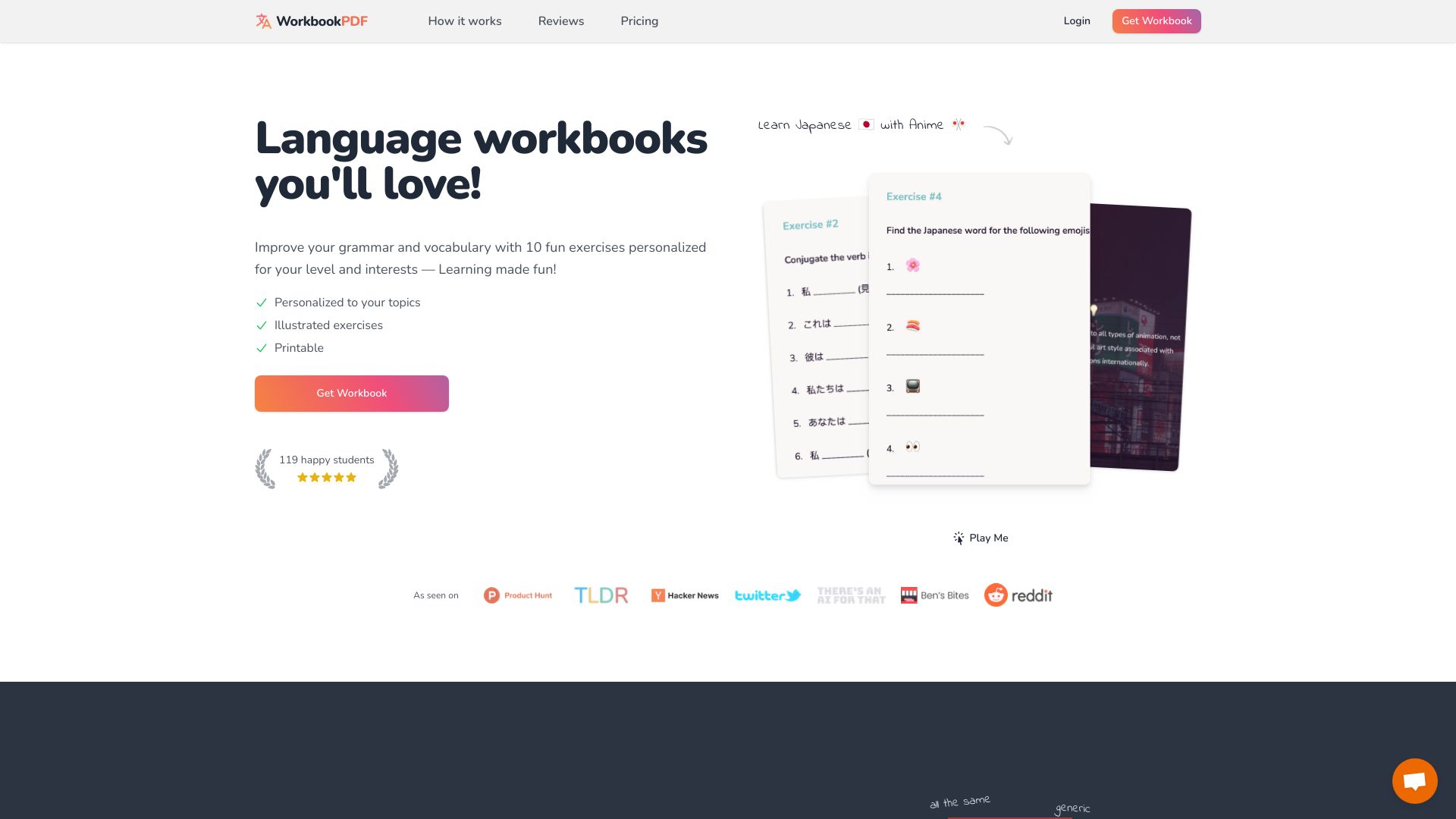
Task: Click the Hacker News icon
Action: tap(657, 595)
